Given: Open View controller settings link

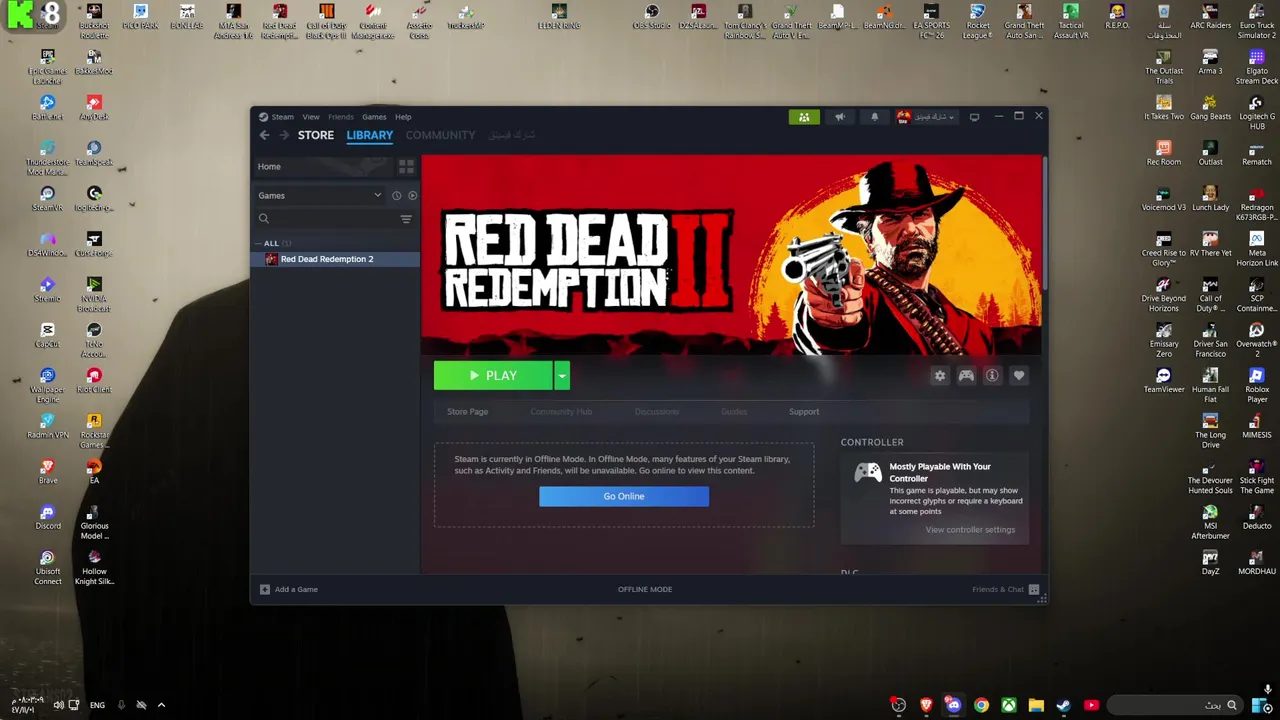Looking at the screenshot, I should [x=970, y=530].
